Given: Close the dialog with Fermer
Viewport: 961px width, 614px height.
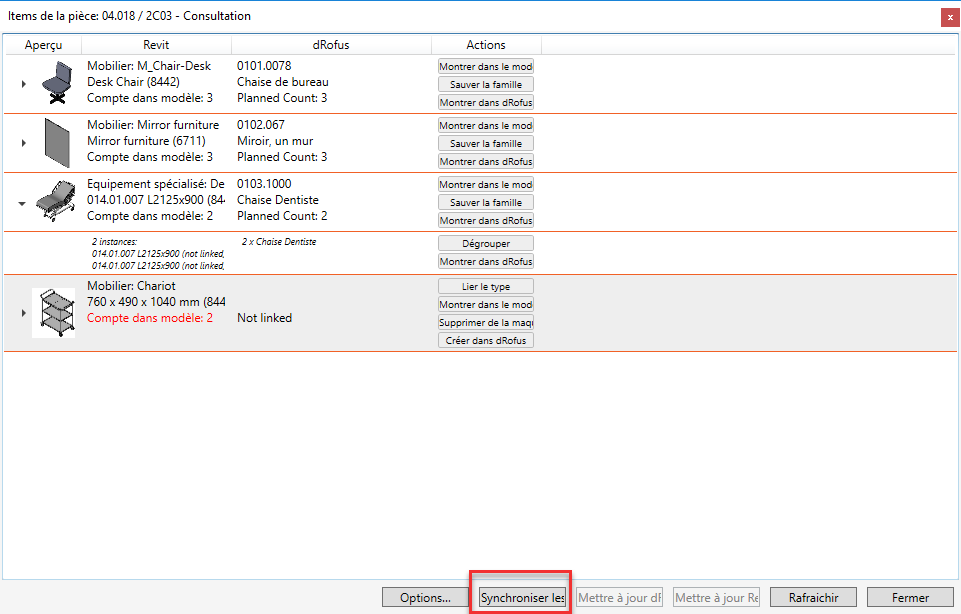Looking at the screenshot, I should pyautogui.click(x=910, y=598).
